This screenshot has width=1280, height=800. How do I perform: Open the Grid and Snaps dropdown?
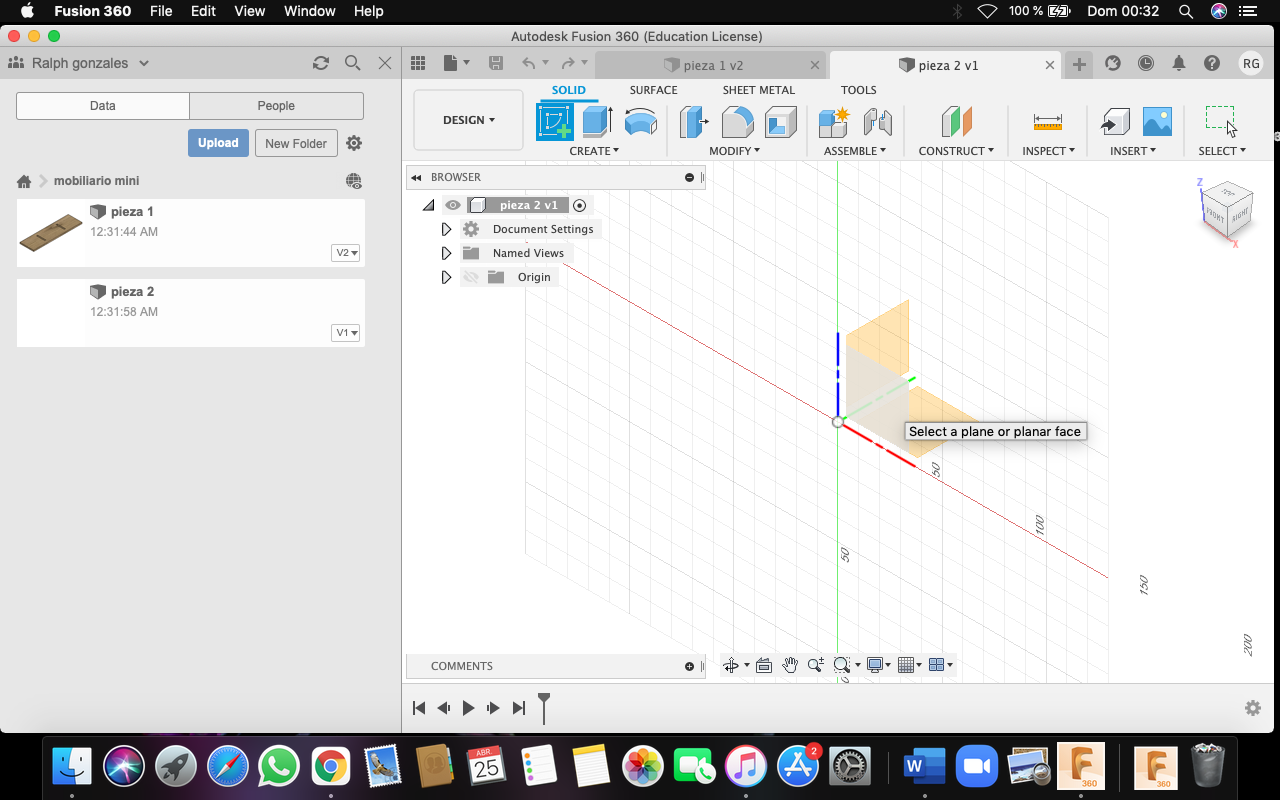tap(909, 665)
